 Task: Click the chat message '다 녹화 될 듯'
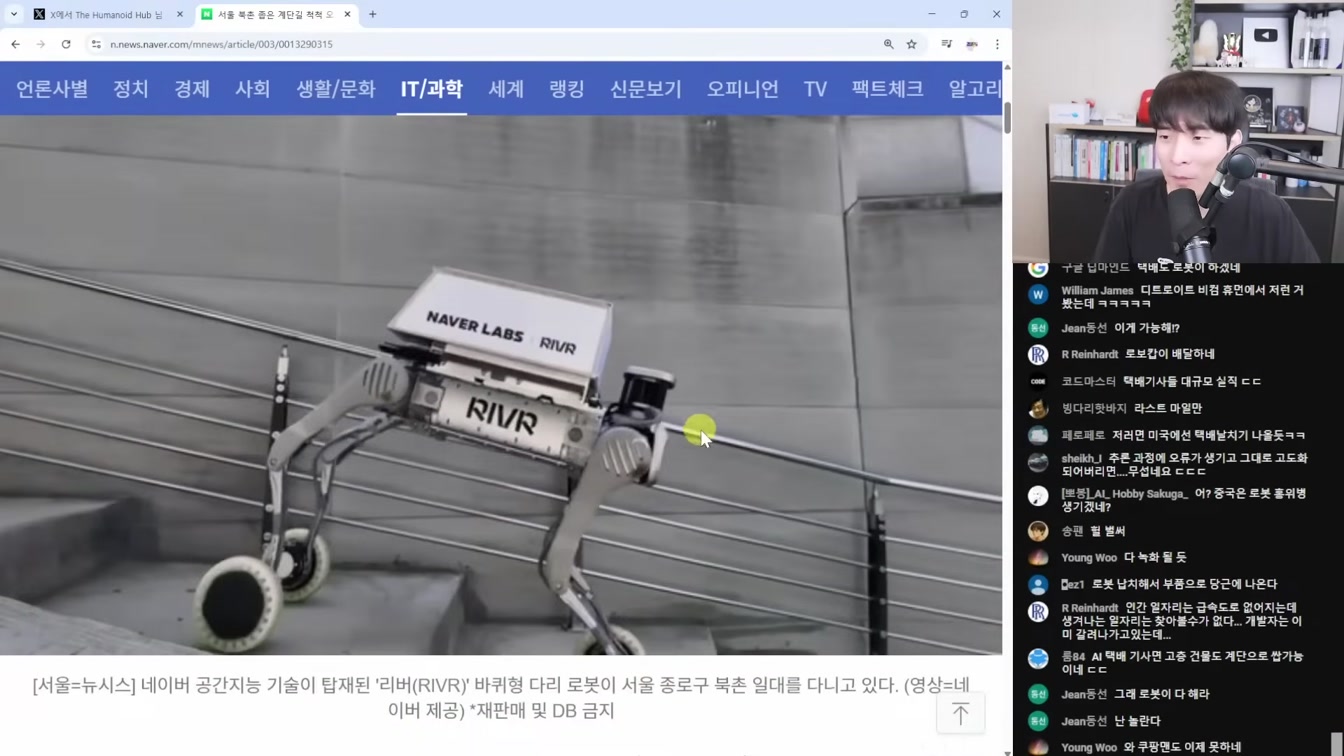point(1155,557)
